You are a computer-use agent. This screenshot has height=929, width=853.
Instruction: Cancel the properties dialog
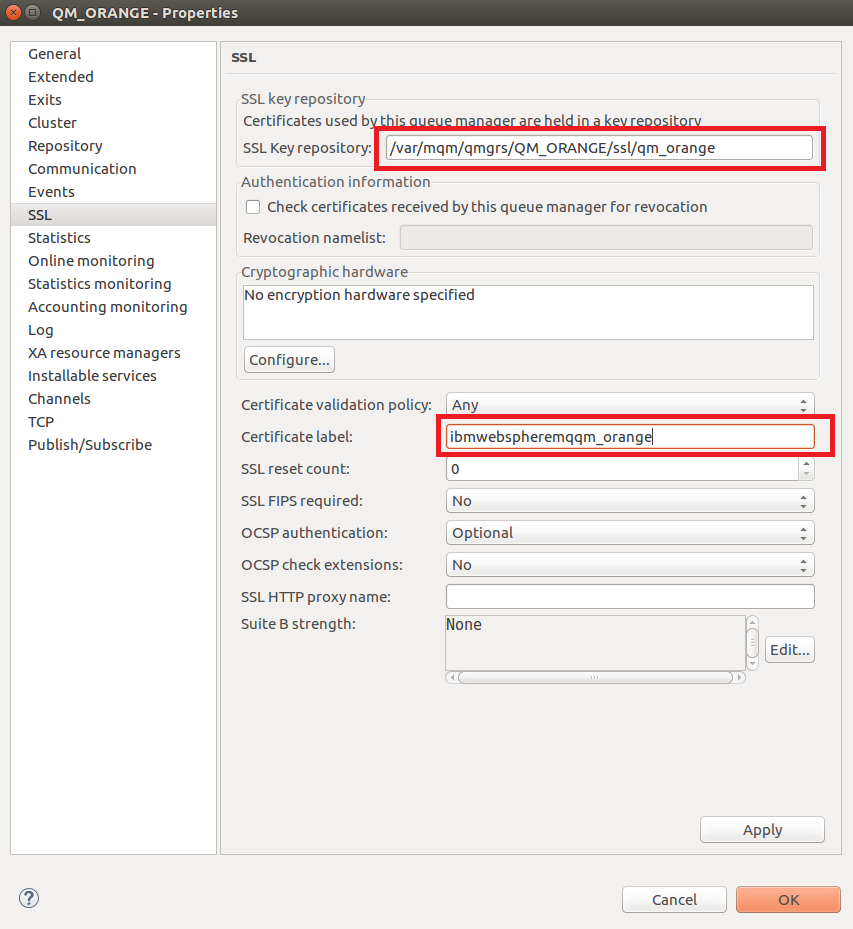674,899
